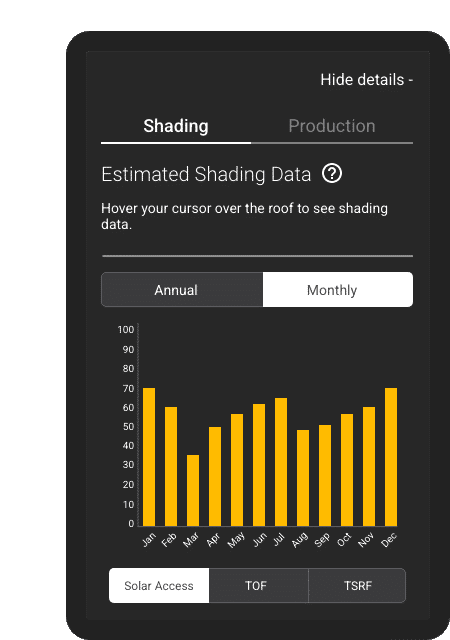Select the August bar in chart

pos(303,478)
